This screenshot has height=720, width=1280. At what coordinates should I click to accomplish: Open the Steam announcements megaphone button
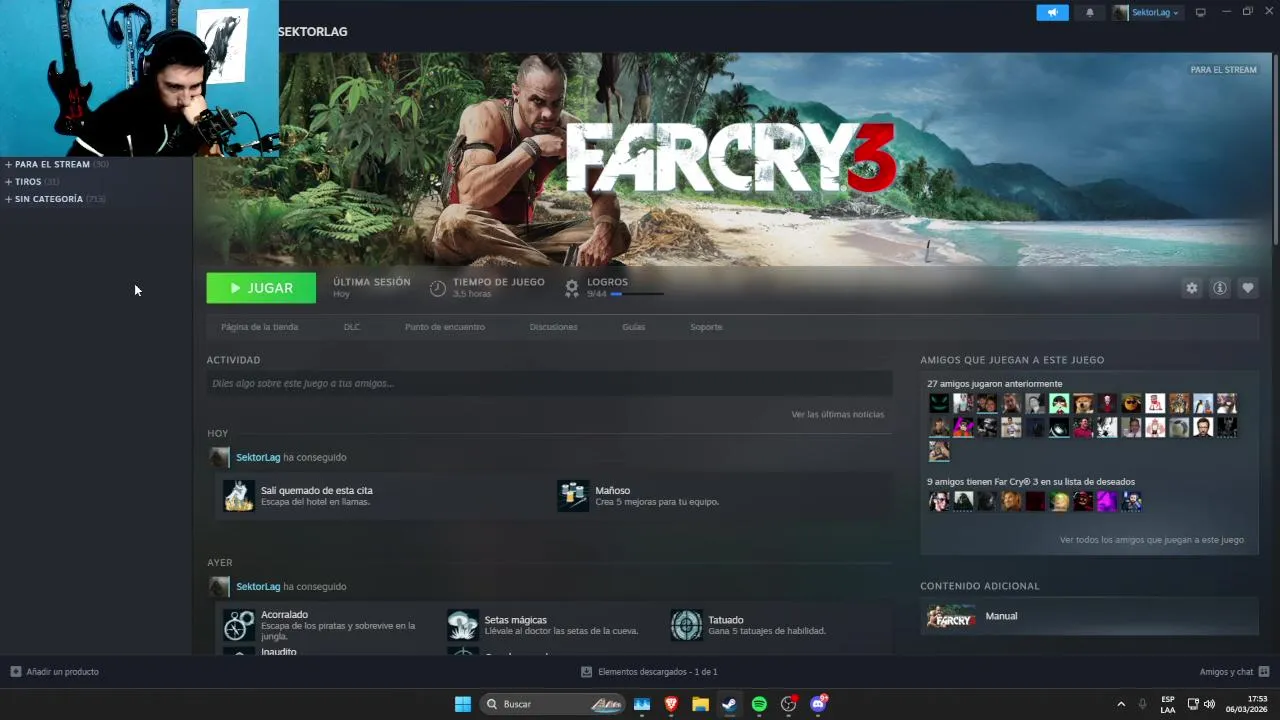1052,13
